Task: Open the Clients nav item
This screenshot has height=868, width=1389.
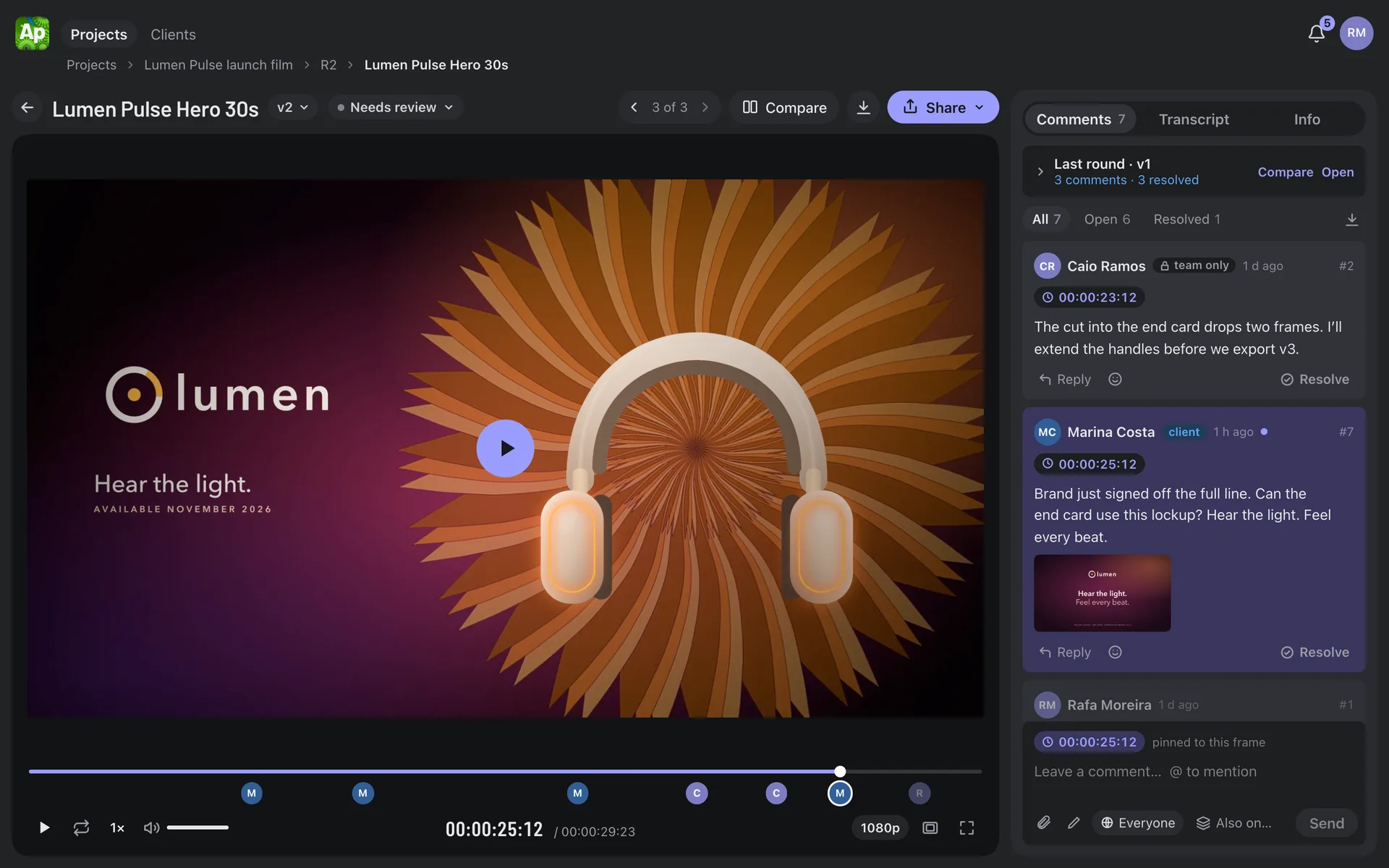Action: 173,34
